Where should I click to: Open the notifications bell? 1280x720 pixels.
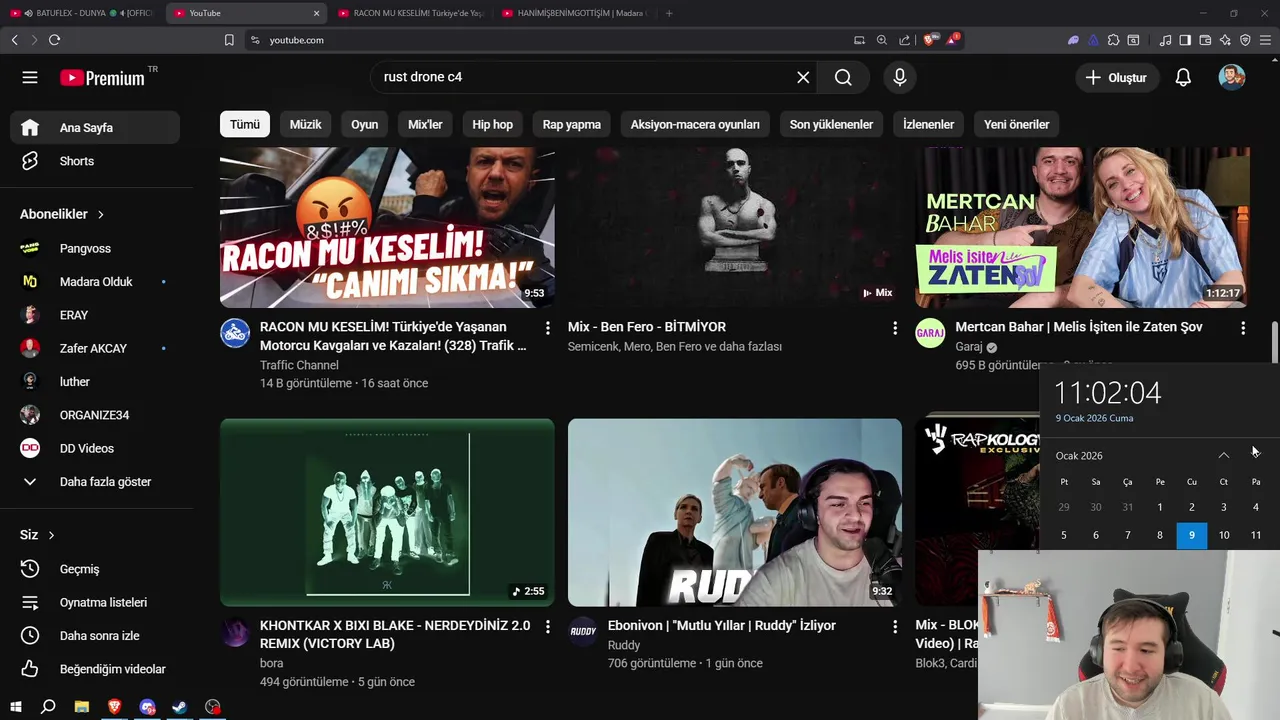pos(1183,77)
